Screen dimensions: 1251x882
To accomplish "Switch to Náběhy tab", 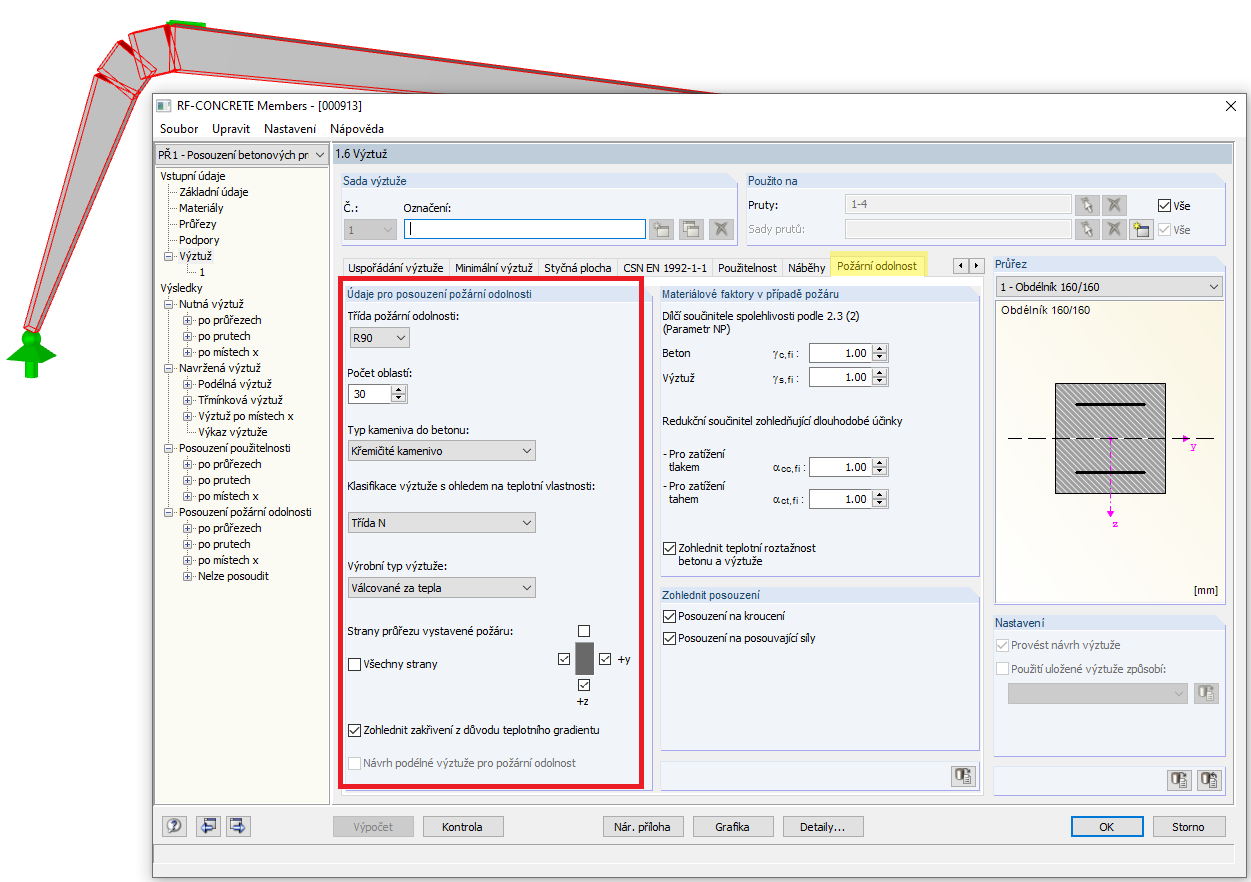I will 806,268.
